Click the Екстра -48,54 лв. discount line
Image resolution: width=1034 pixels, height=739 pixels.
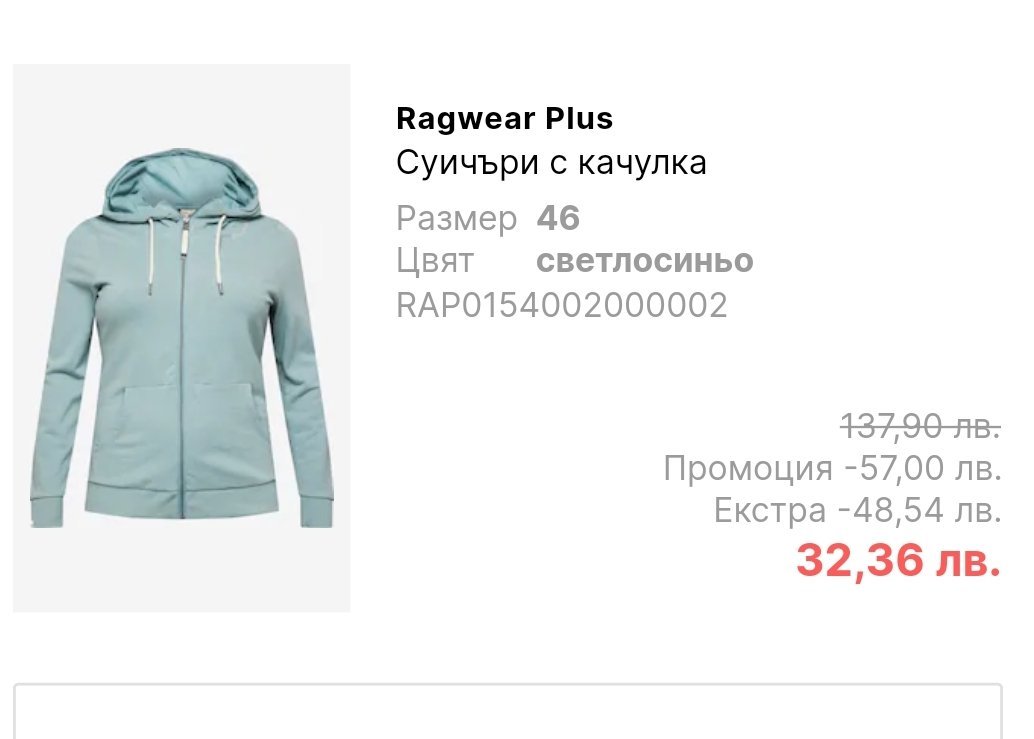pyautogui.click(x=857, y=510)
